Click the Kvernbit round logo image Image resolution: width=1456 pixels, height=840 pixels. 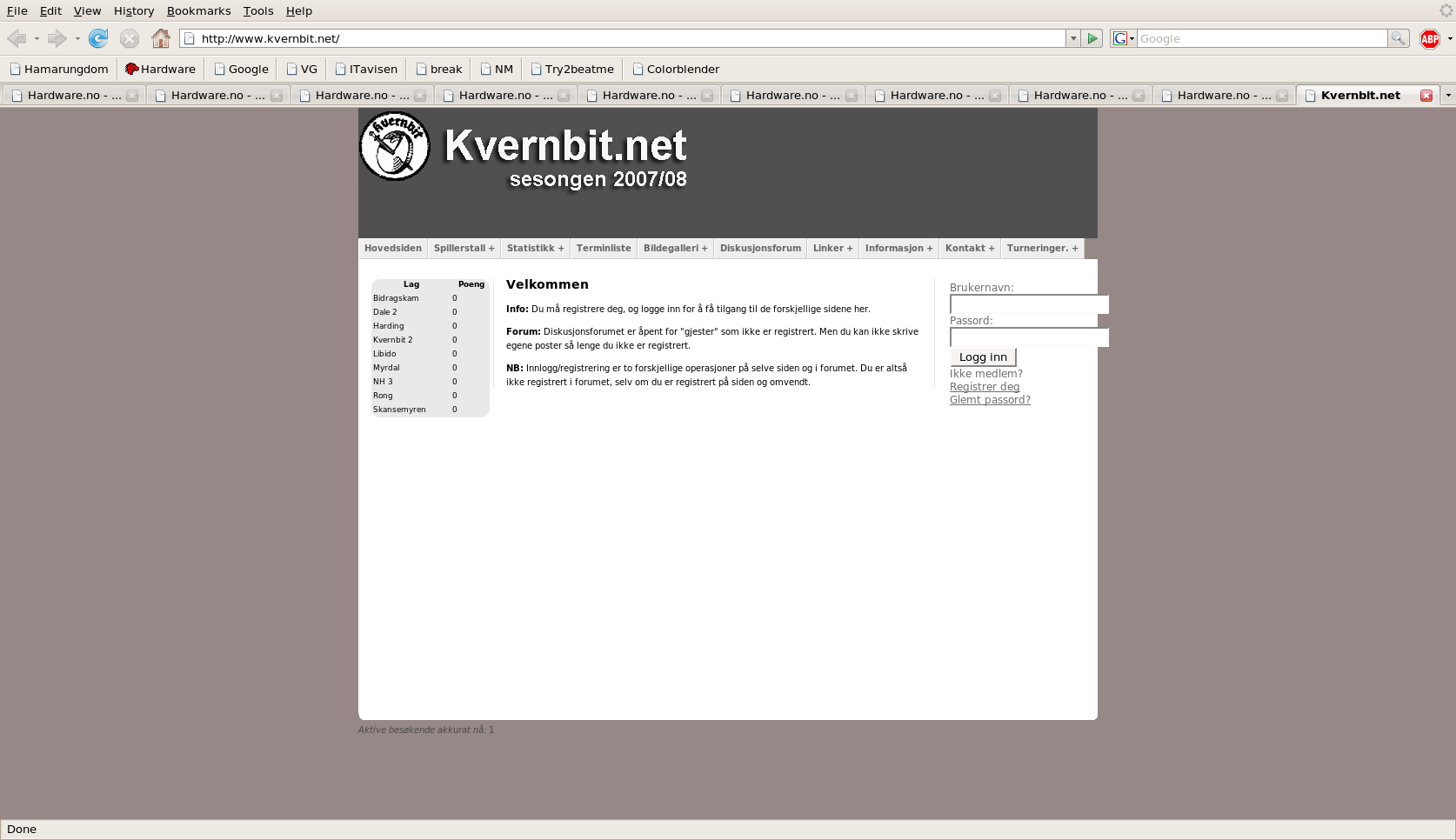[395, 145]
